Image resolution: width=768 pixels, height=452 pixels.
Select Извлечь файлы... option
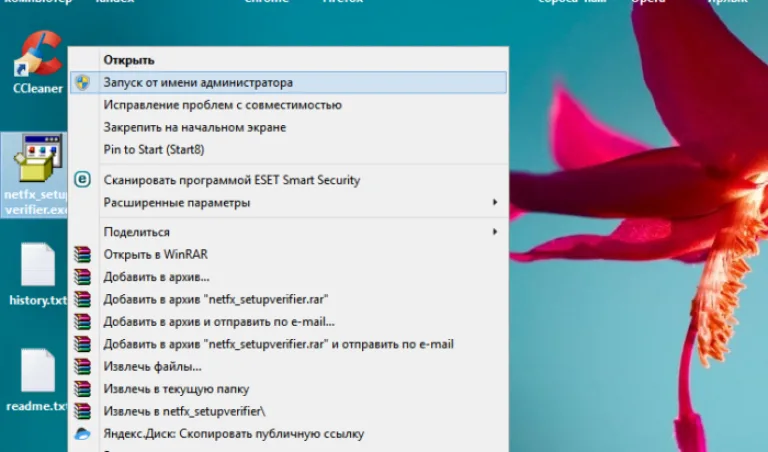pyautogui.click(x=152, y=367)
